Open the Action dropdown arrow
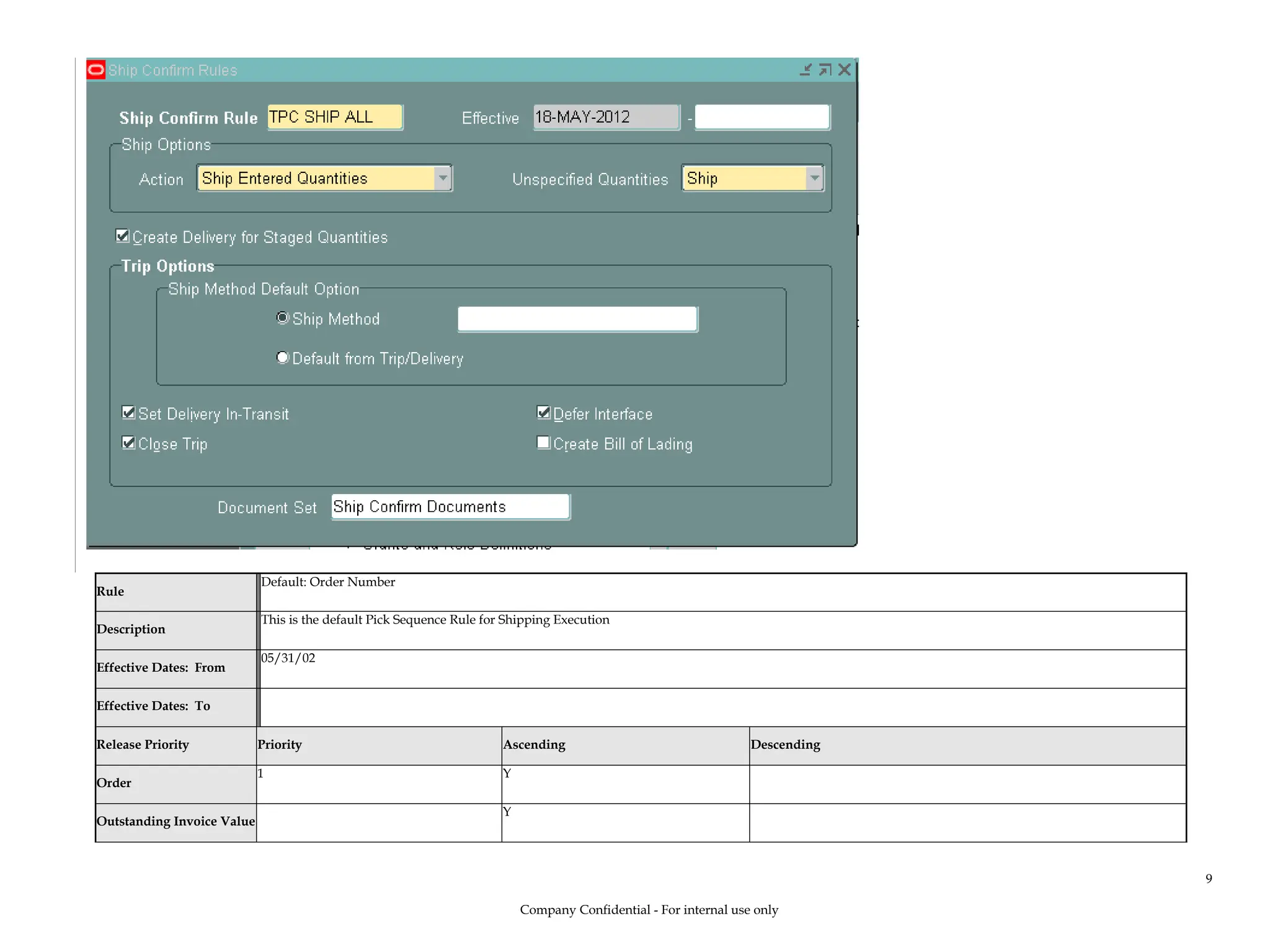The width and height of the screenshot is (1270, 952). pyautogui.click(x=443, y=178)
